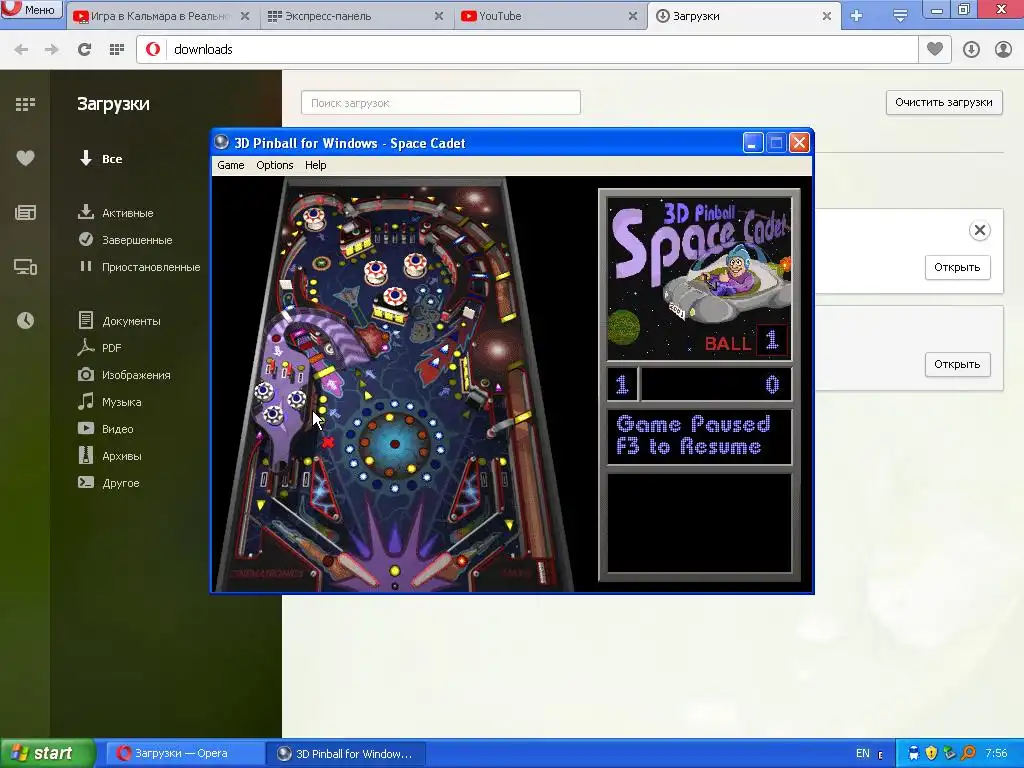Image resolution: width=1024 pixels, height=768 pixels.
Task: Go back with the back arrow
Action: 21,50
